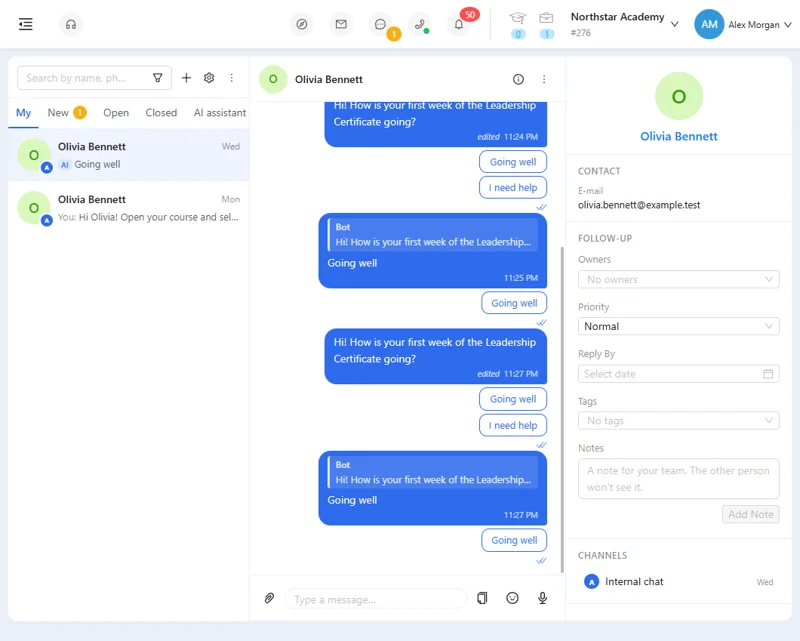Record a voice message with microphone
The image size is (800, 641).
(x=542, y=598)
